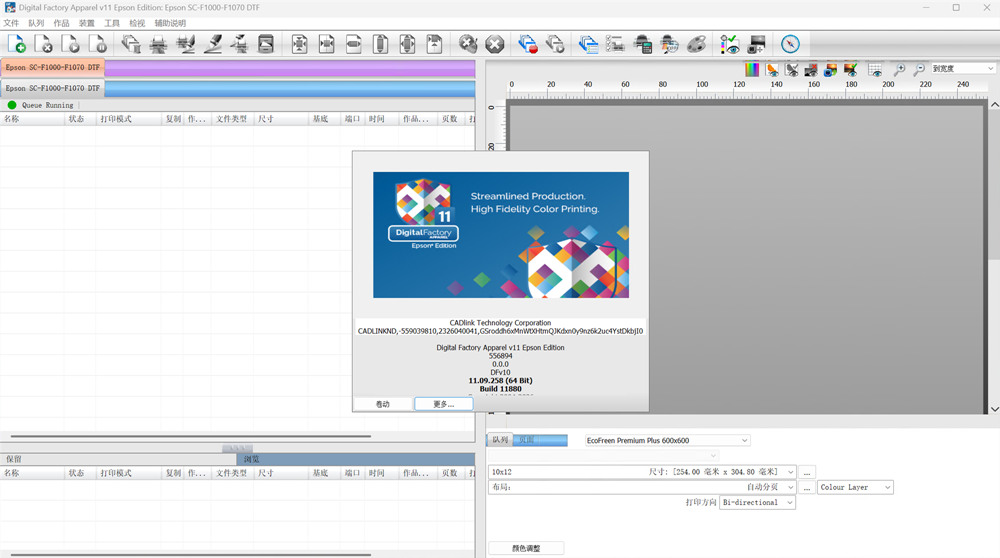Toggle the orange bird preview eye icon
The image size is (1000, 558).
click(x=772, y=70)
